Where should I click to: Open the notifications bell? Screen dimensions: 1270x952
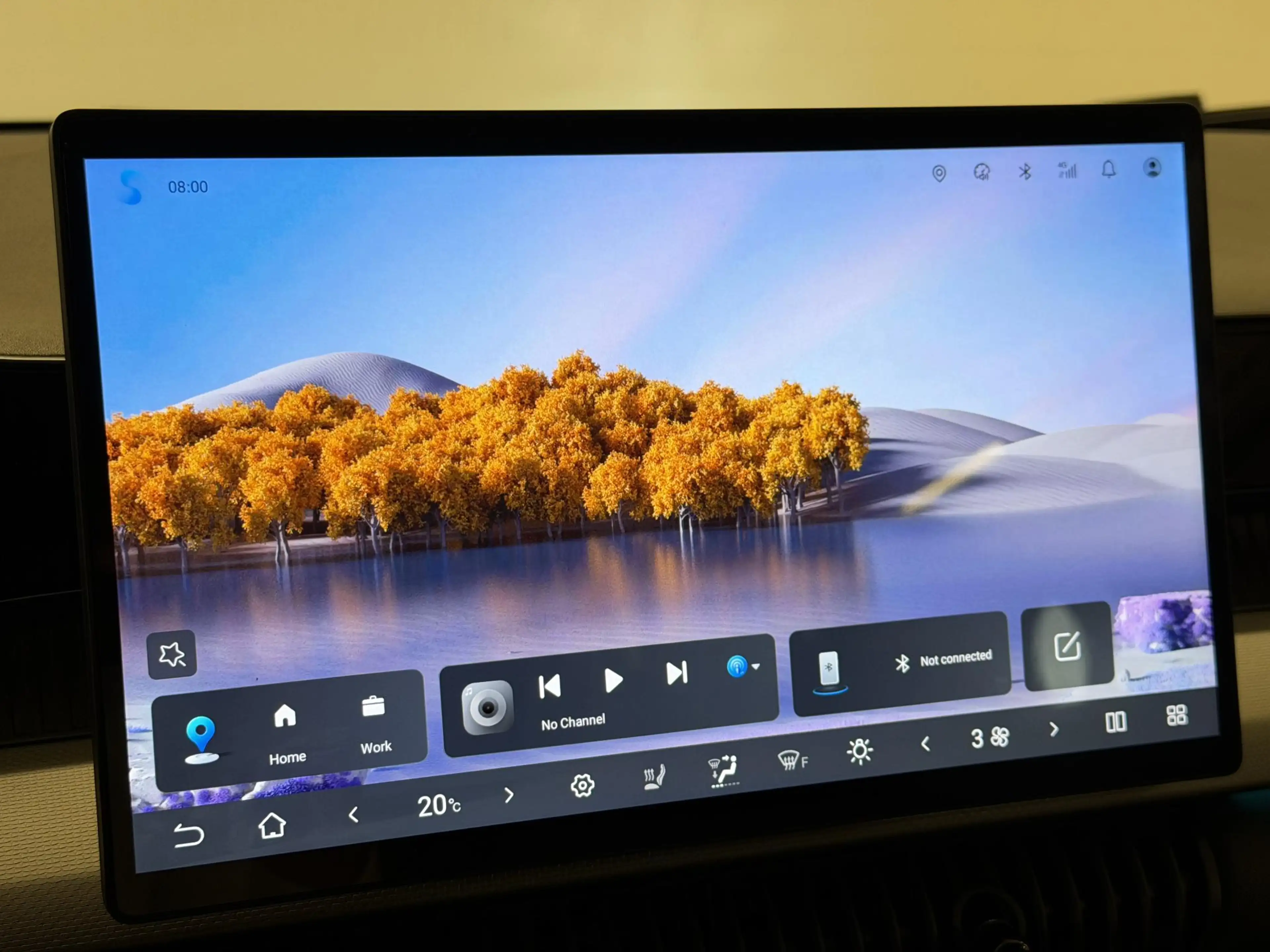pyautogui.click(x=1109, y=169)
